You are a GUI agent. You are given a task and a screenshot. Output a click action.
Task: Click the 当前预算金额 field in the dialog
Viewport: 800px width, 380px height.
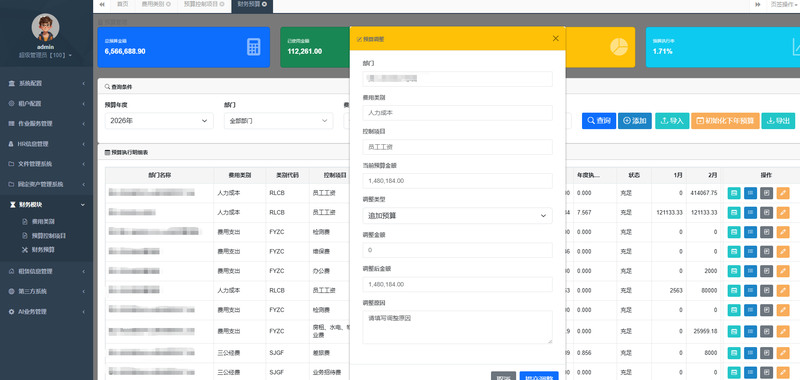(x=457, y=181)
